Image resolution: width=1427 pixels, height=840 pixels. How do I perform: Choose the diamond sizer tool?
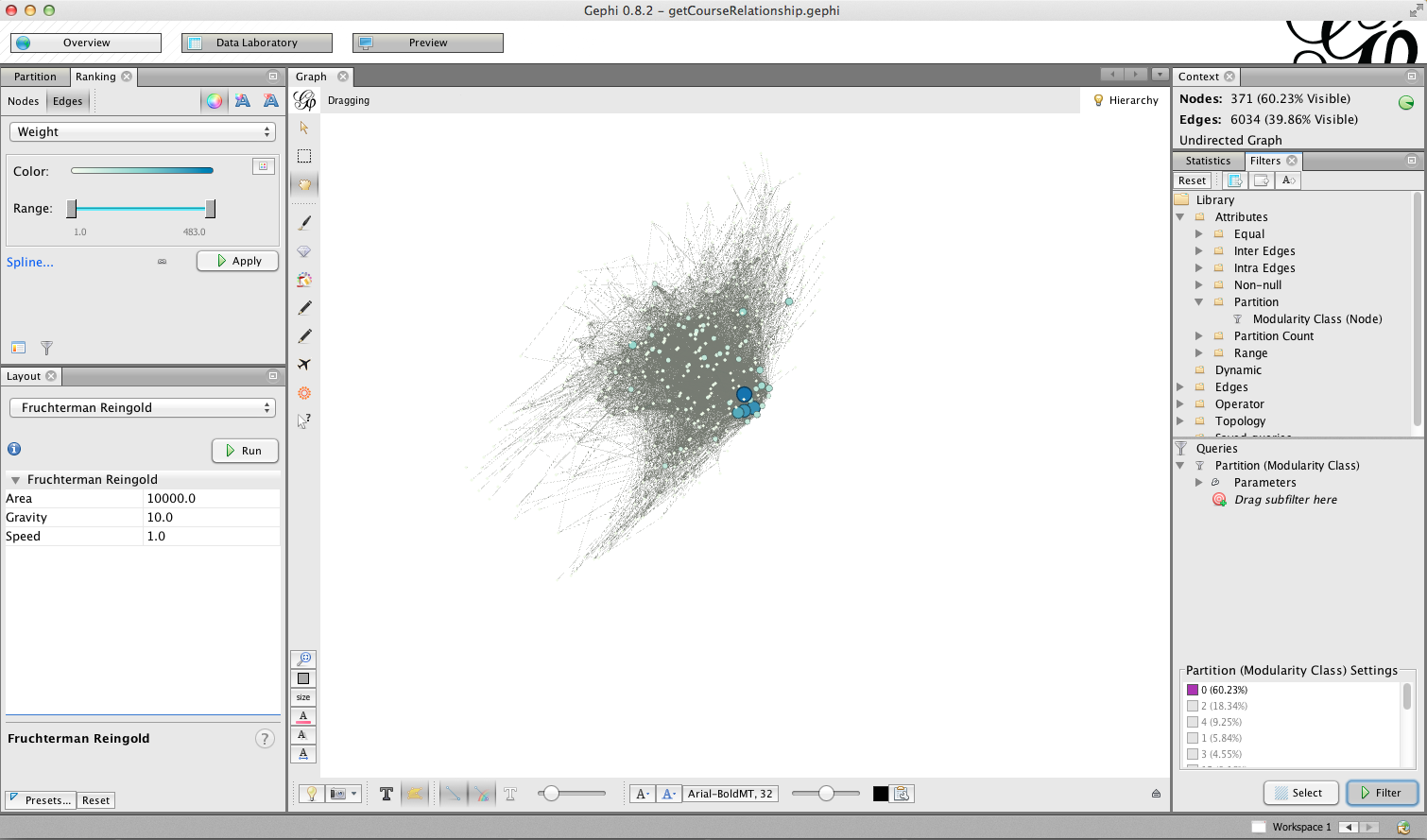click(x=304, y=251)
